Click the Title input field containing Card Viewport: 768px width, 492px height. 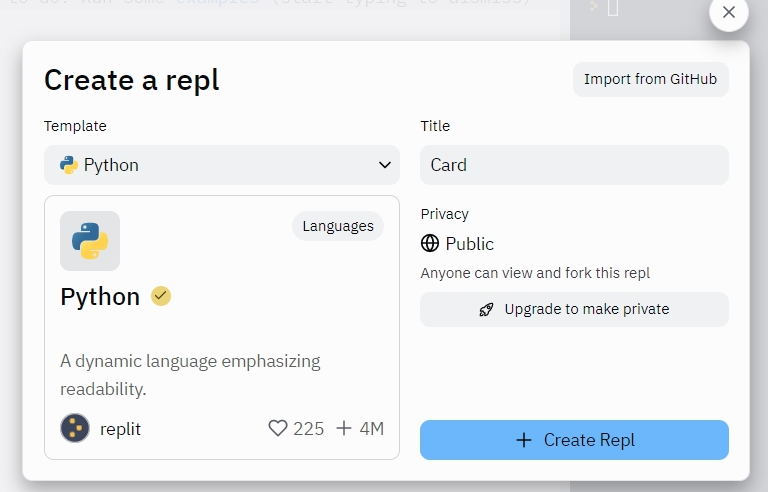click(x=574, y=165)
